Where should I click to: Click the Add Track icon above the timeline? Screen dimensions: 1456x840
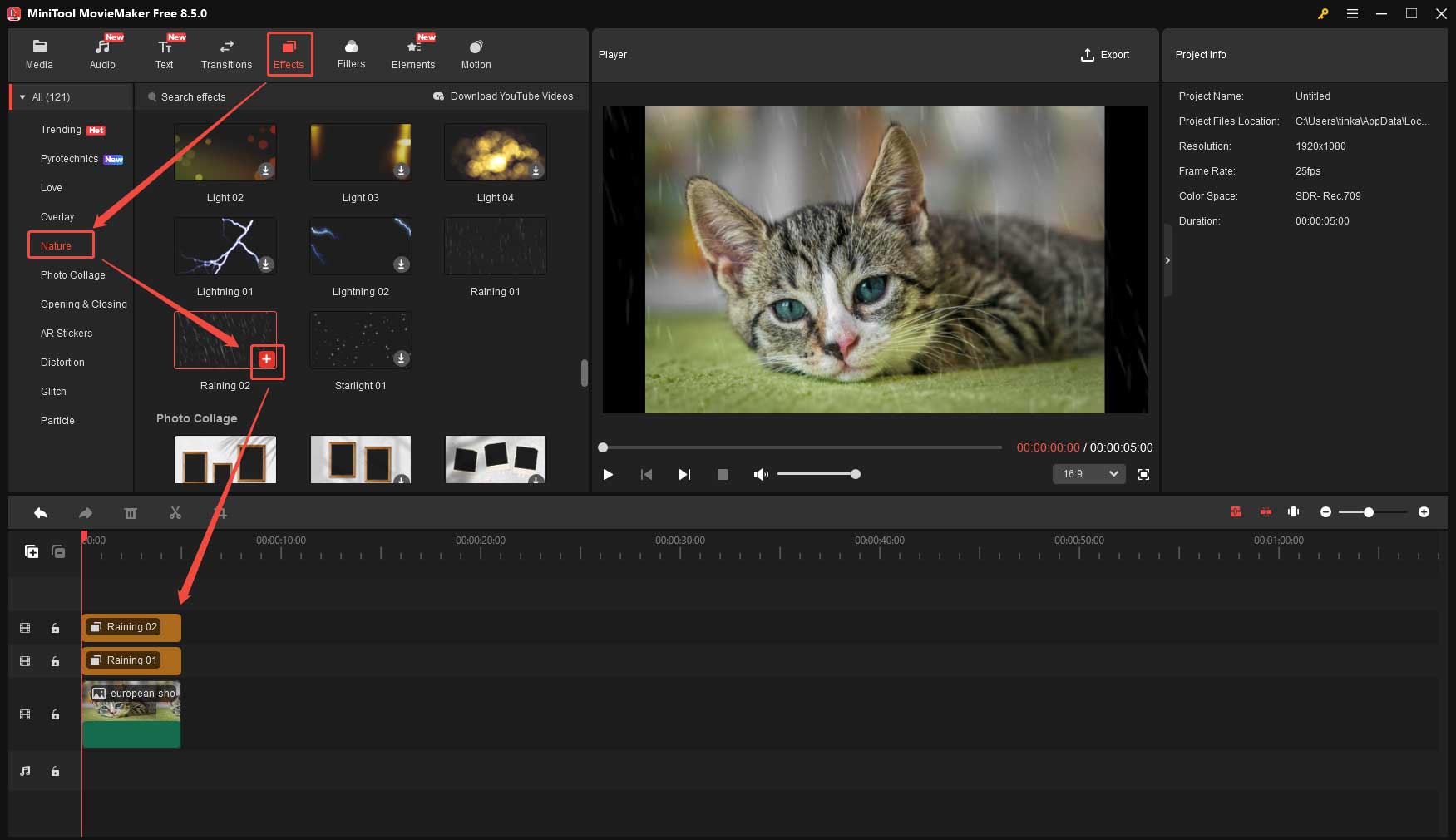tap(32, 551)
